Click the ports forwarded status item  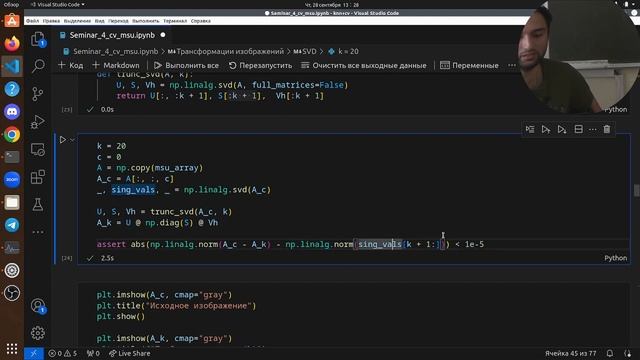pos(93,353)
